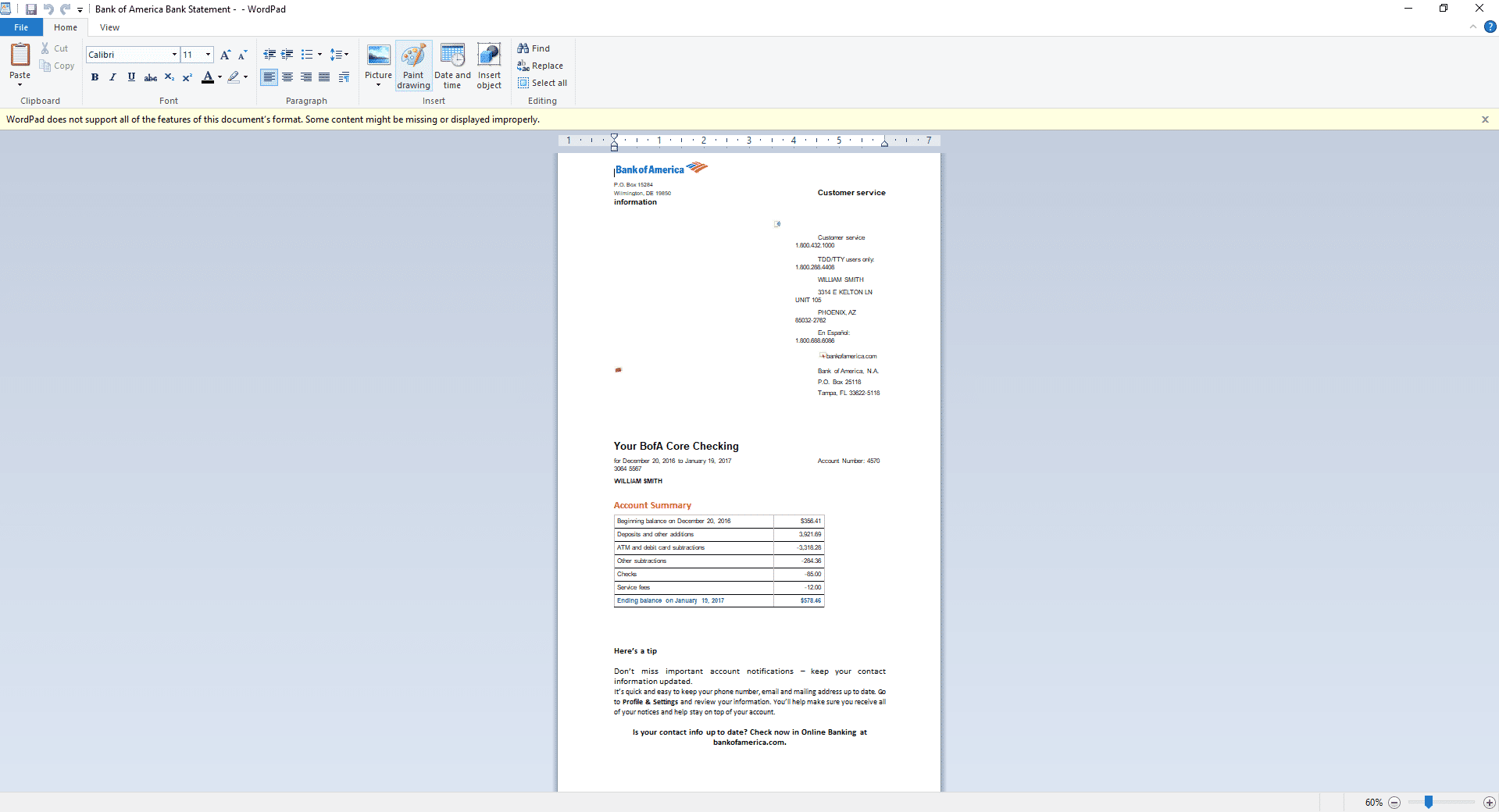Open WordPad Help
The height and width of the screenshot is (812, 1499).
click(1490, 27)
